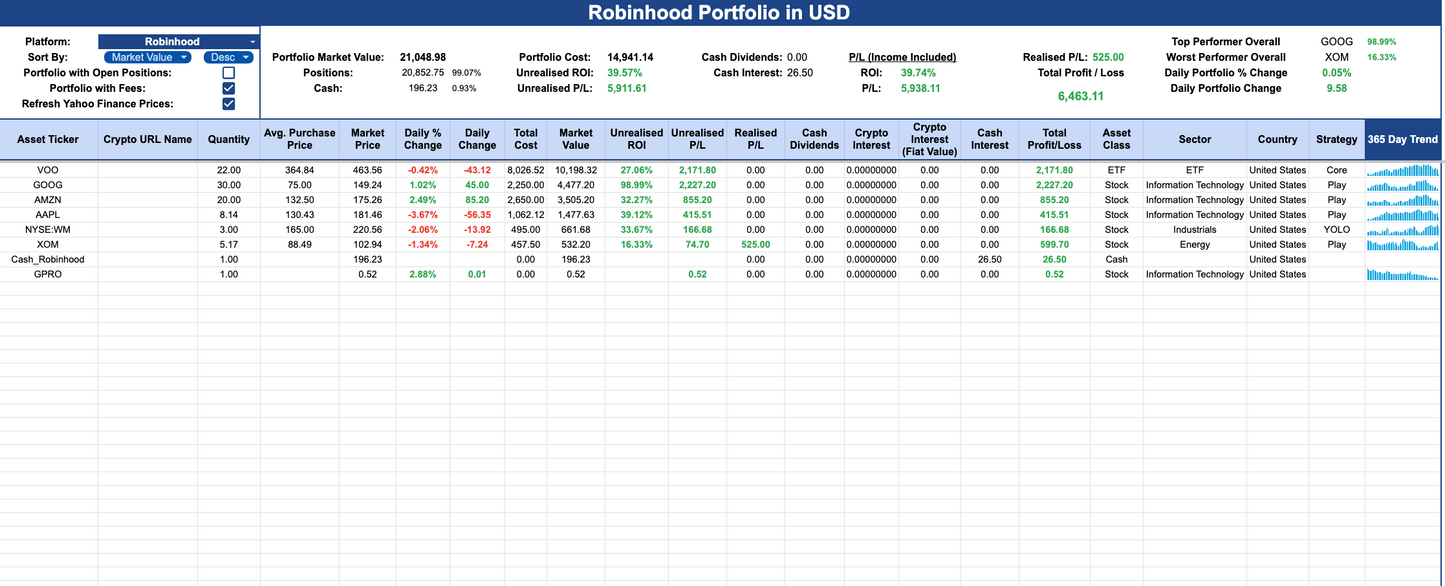
Task: Open the Desc sort order dropdown
Action: 228,57
